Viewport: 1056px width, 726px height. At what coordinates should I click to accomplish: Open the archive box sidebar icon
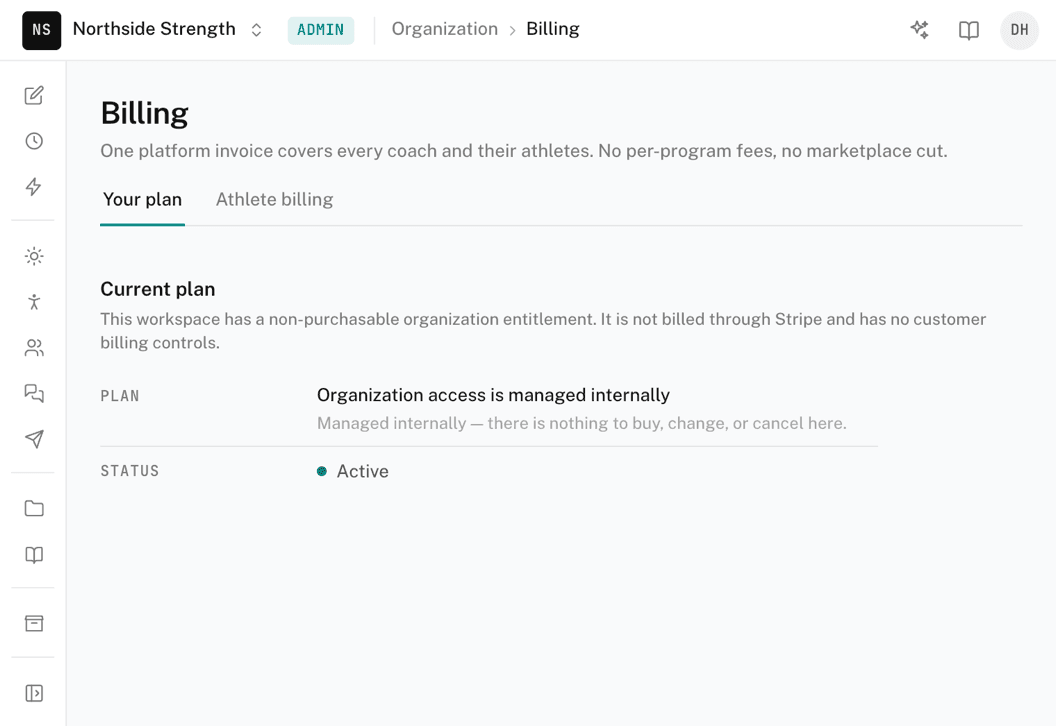(34, 624)
